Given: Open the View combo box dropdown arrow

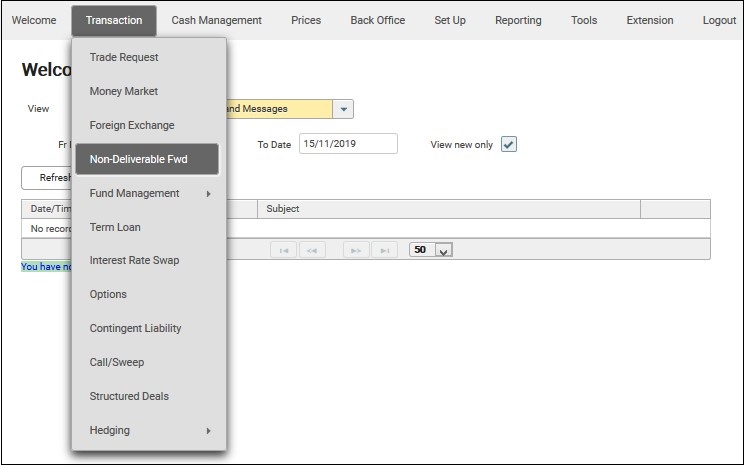Looking at the screenshot, I should [343, 109].
